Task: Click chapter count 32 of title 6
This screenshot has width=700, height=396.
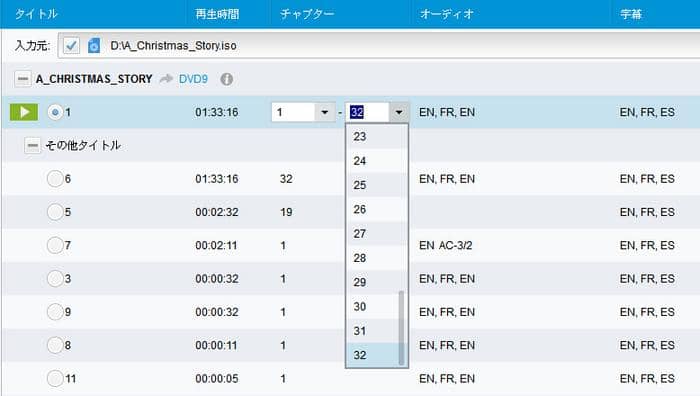Action: coord(286,179)
